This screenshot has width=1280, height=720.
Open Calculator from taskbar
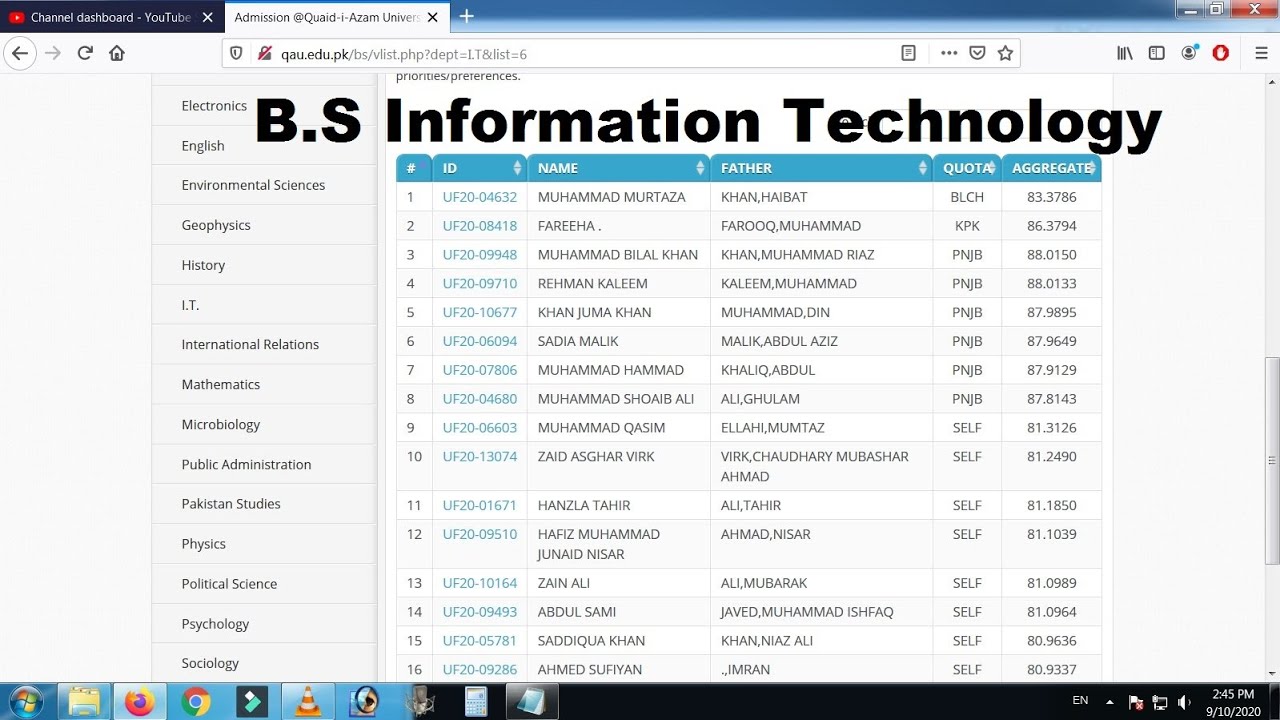pos(476,702)
